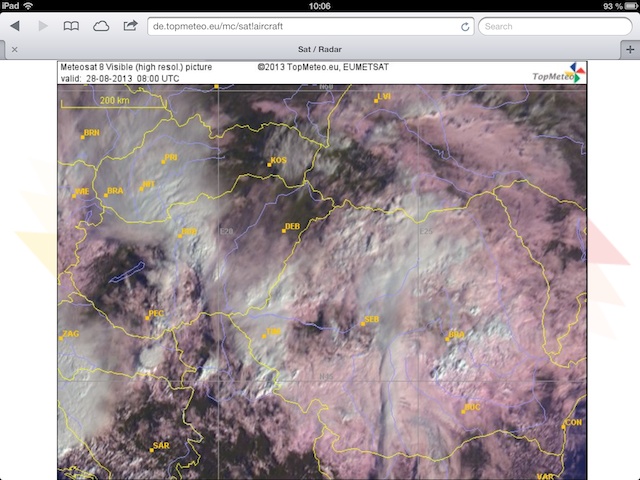Select the Sat / Radar tab
The height and width of the screenshot is (480, 640).
320,49
